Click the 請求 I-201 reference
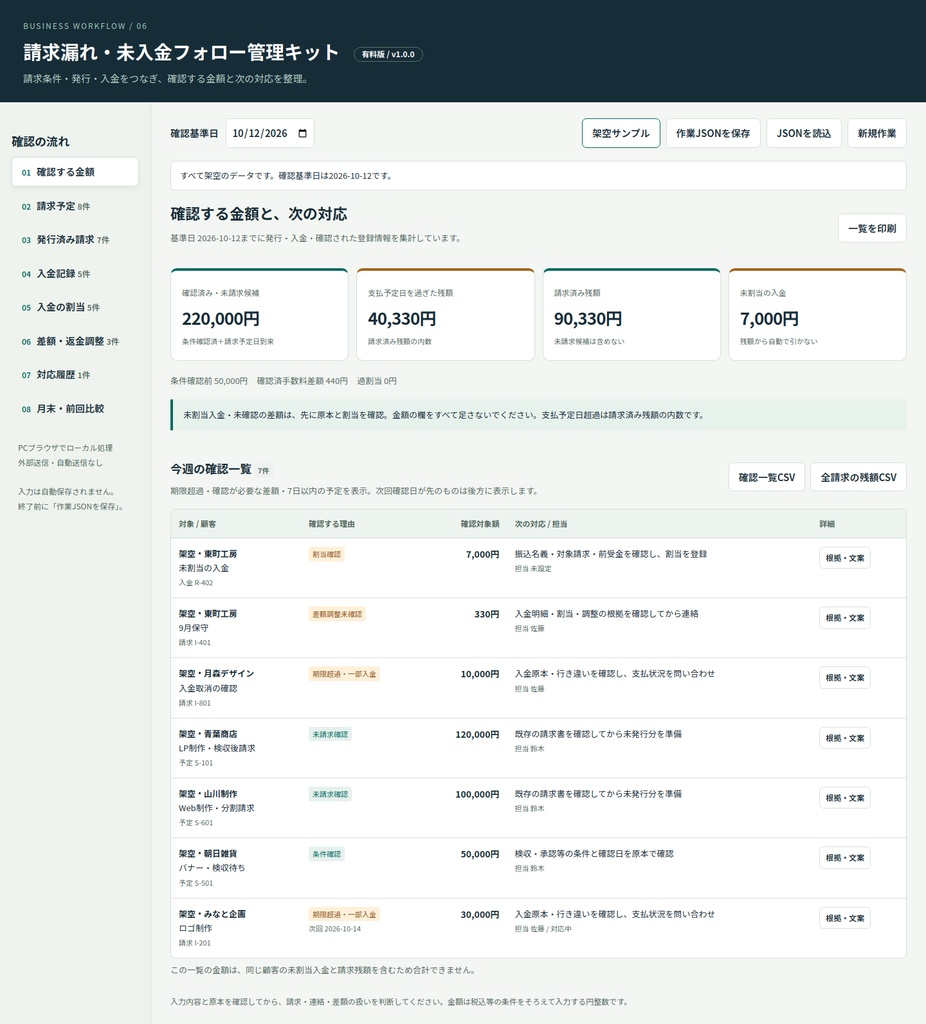Viewport: 926px width, 1024px height. (195, 943)
